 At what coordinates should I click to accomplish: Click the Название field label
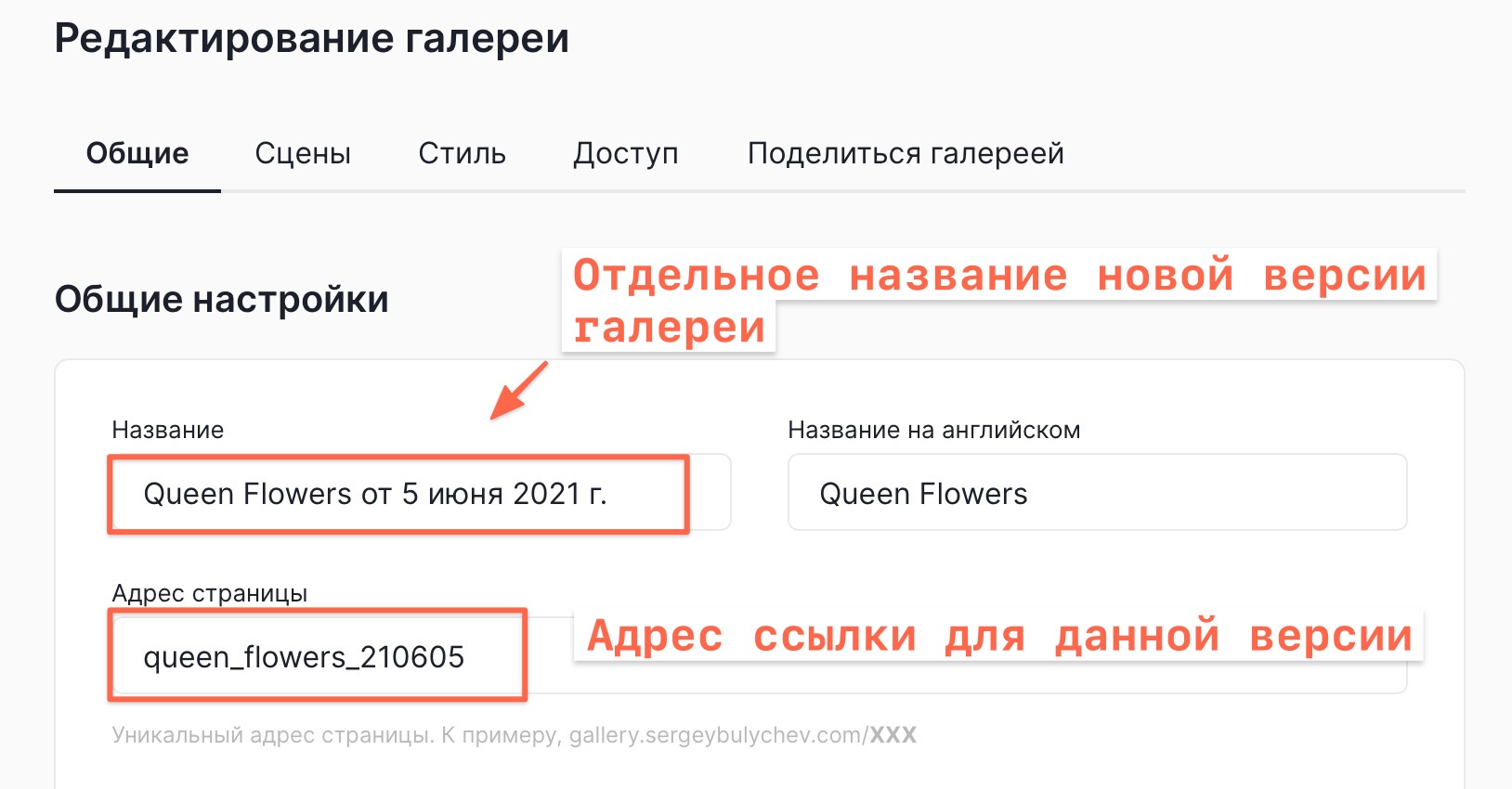coord(168,430)
